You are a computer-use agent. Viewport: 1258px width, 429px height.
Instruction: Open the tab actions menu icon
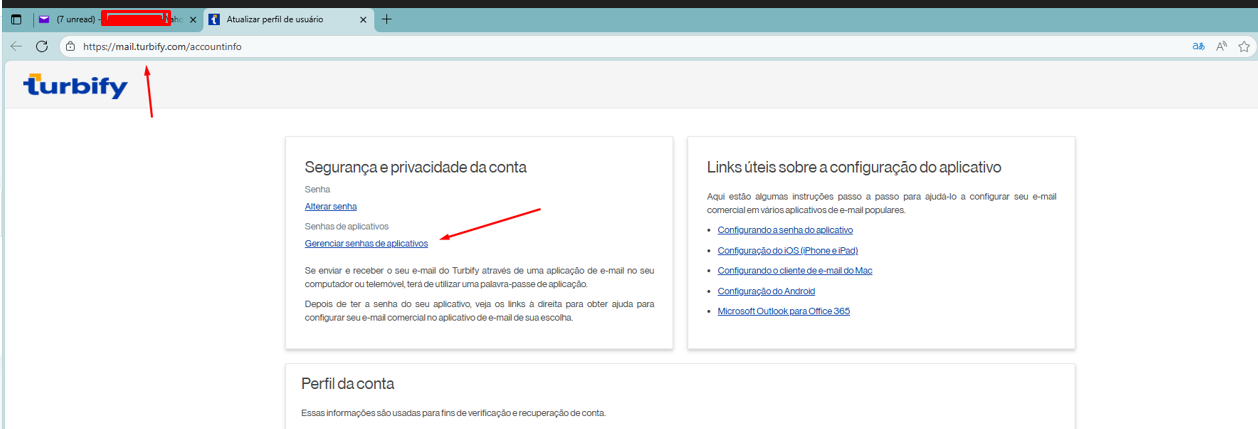[x=16, y=19]
